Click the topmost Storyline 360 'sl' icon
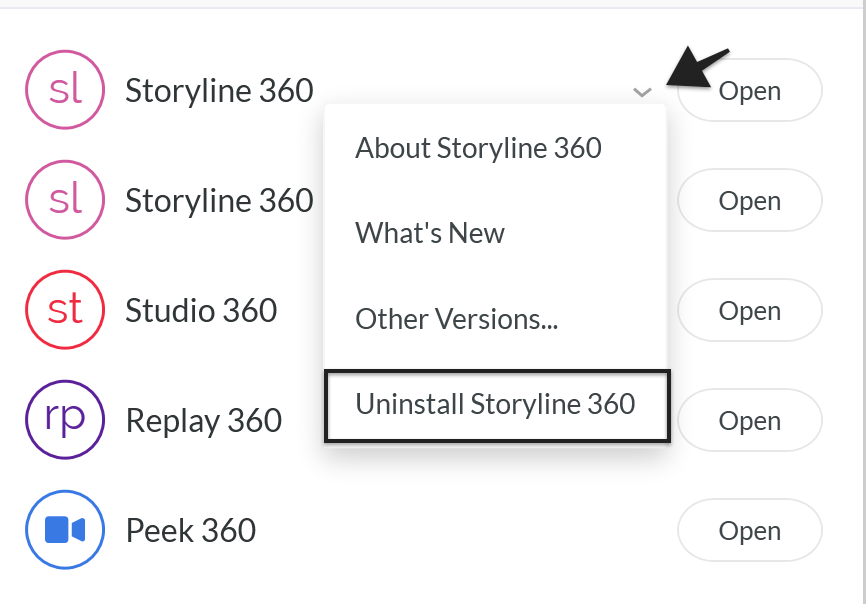The image size is (866, 604). (65, 91)
